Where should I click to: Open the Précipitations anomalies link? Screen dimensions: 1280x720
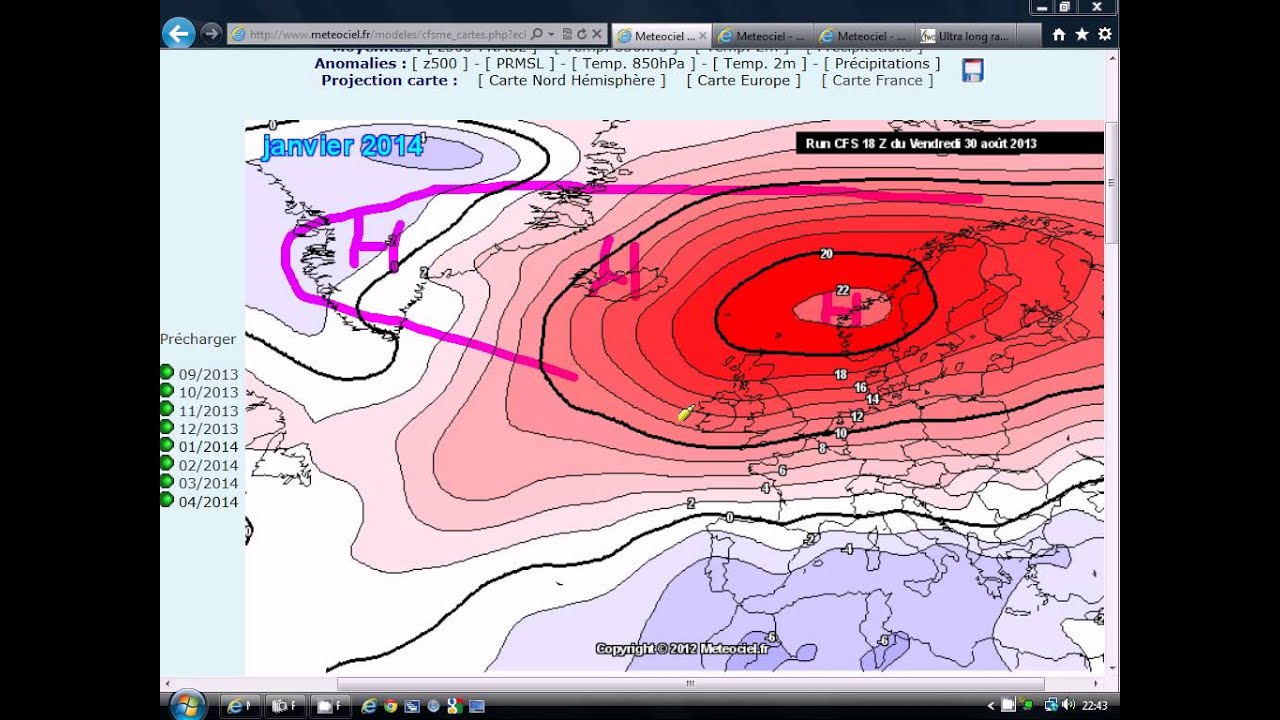tap(882, 63)
